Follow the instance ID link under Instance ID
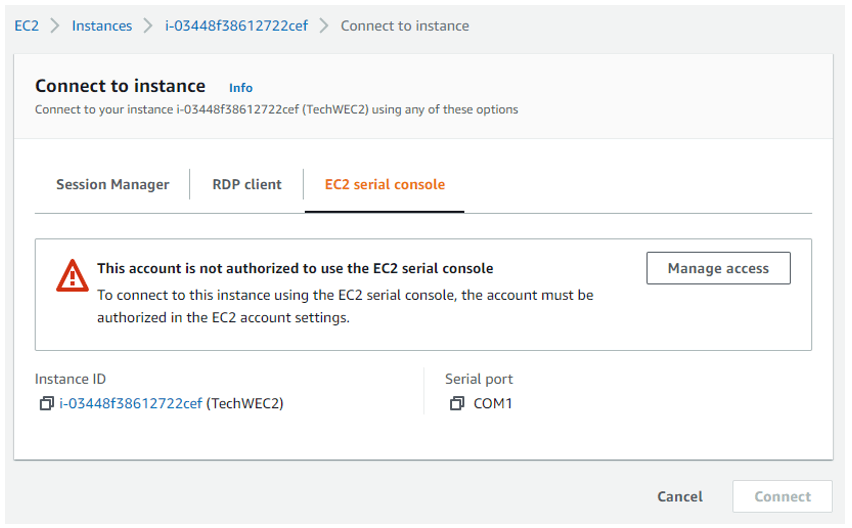The image size is (852, 528). pos(130,404)
